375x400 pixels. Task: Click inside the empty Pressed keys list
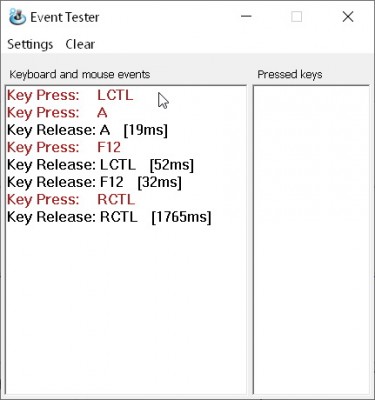click(311, 240)
